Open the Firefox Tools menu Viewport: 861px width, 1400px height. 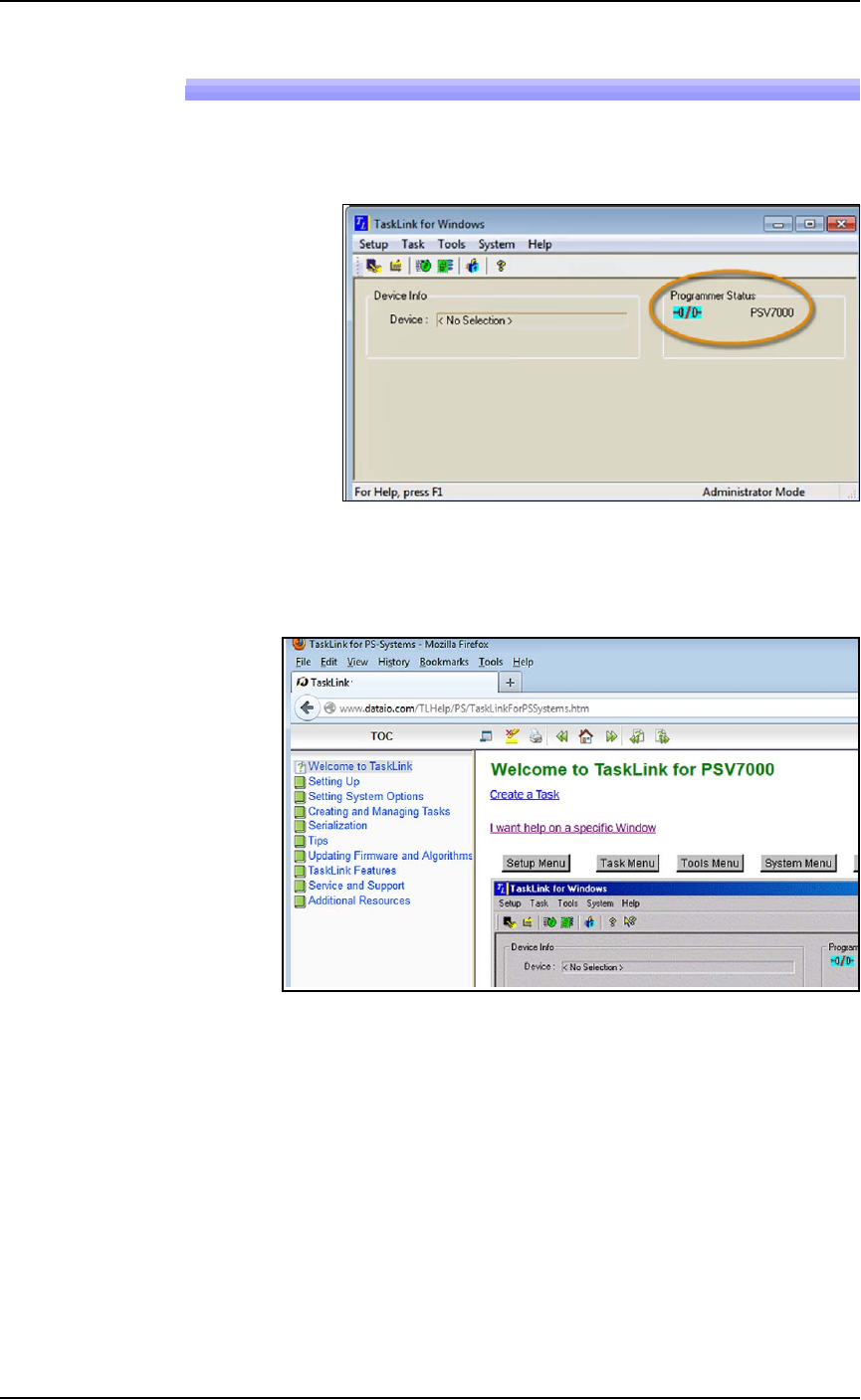(x=491, y=662)
